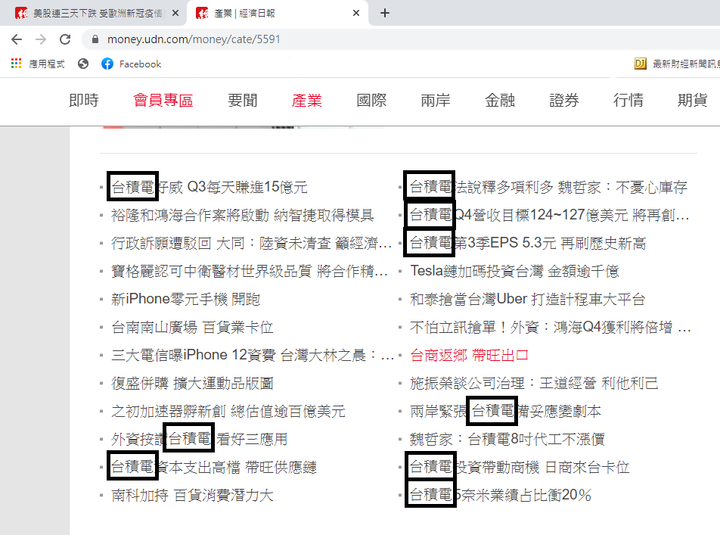The height and width of the screenshot is (535, 720).
Task: Open the Facebook bookmark
Action: [131, 64]
